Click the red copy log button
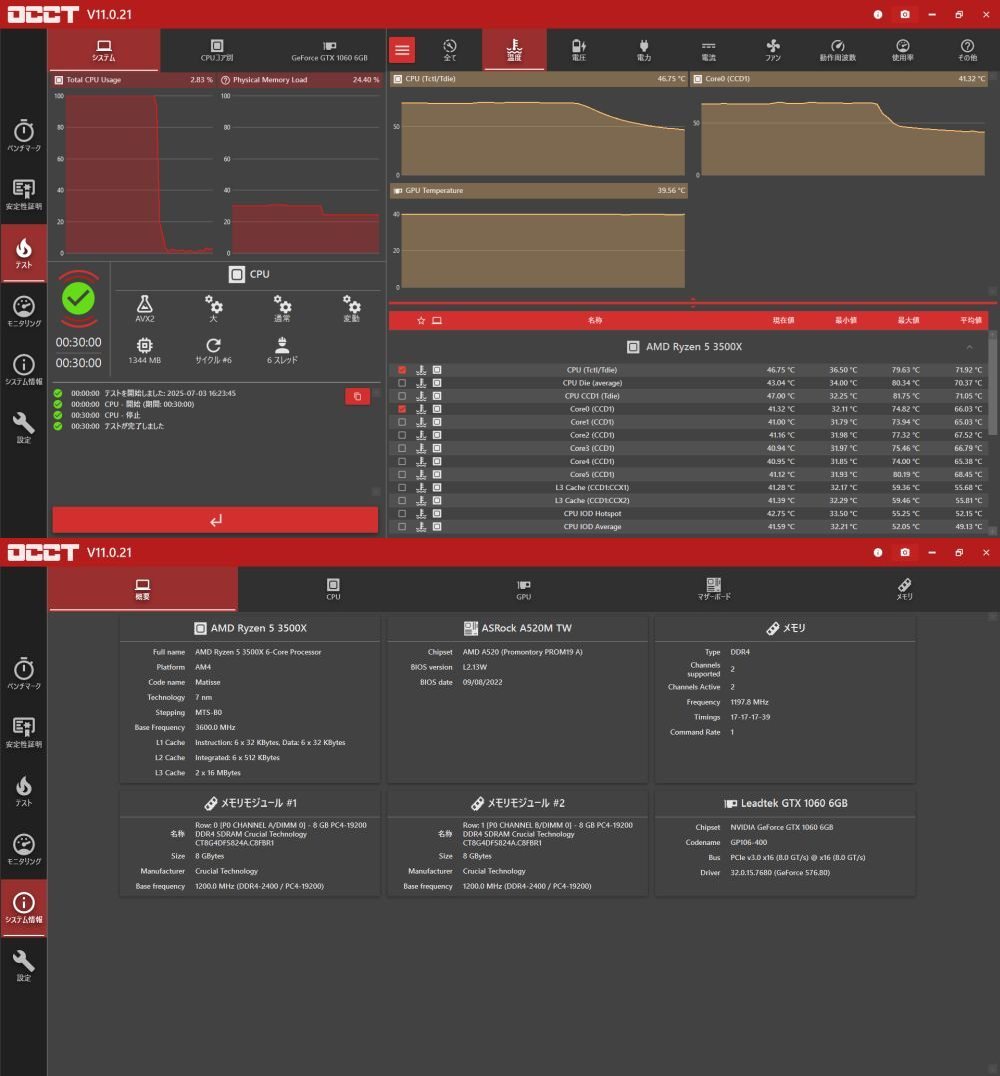This screenshot has height=1076, width=1000. [357, 396]
